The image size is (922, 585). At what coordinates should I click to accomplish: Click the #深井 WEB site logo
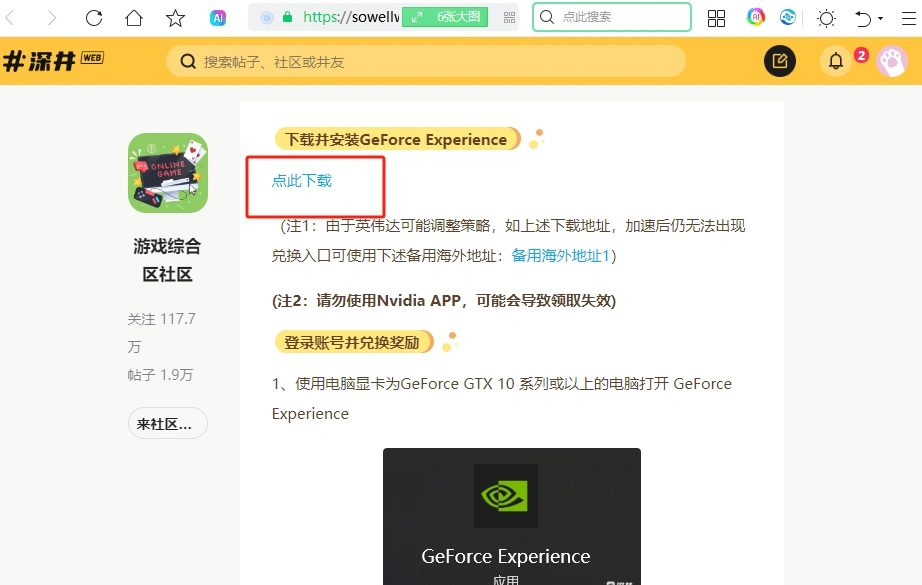[53, 61]
